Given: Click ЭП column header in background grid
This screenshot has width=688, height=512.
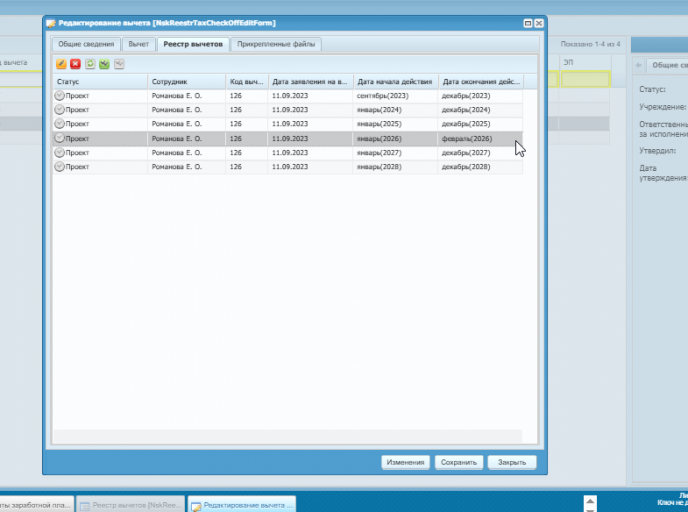Looking at the screenshot, I should (584, 63).
